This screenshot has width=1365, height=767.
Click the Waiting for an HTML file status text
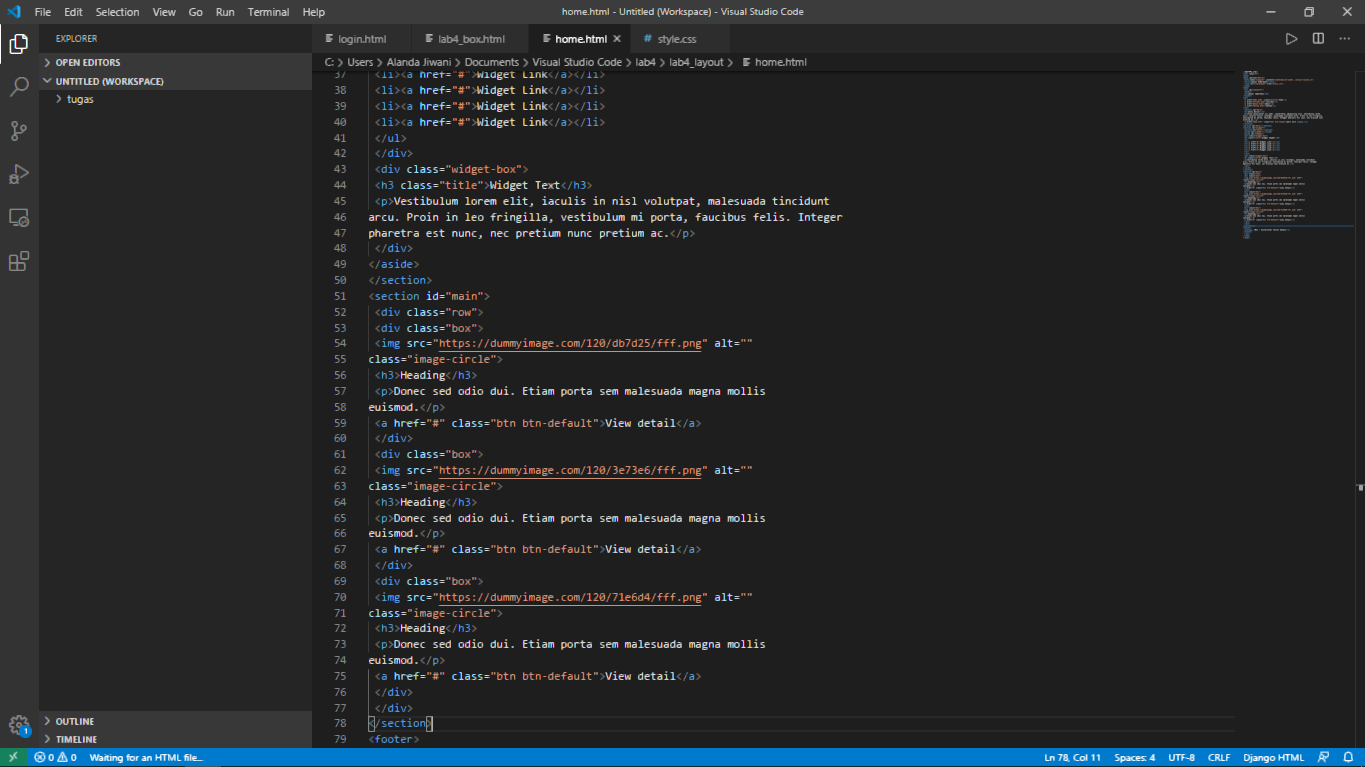click(x=146, y=757)
